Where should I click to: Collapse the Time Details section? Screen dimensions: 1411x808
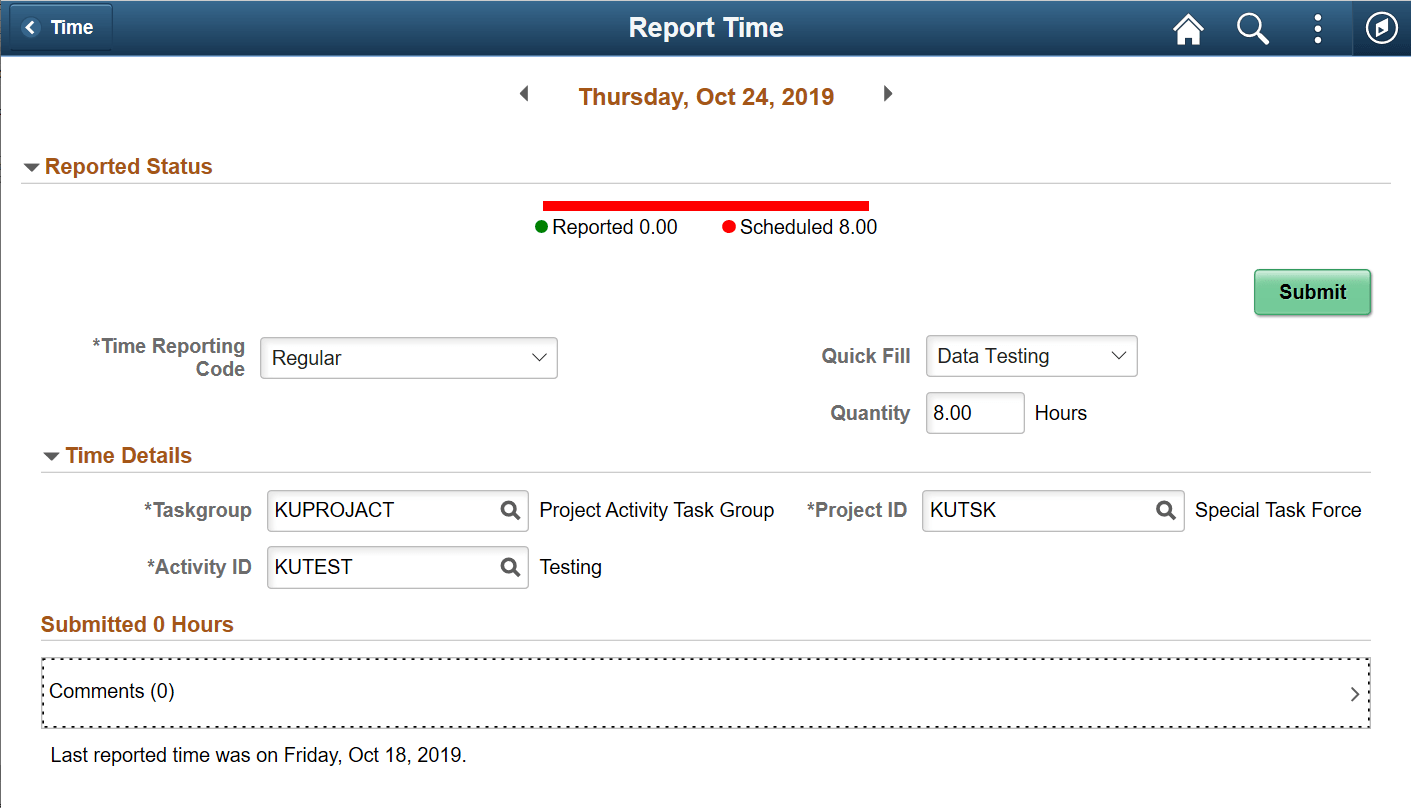(x=51, y=455)
